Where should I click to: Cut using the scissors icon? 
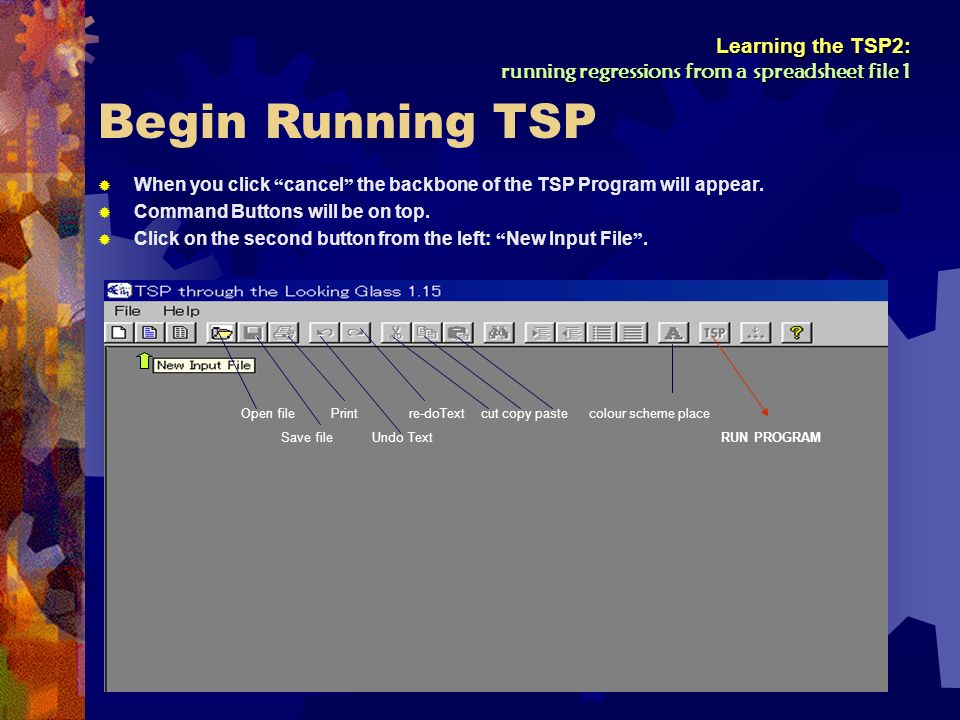pyautogui.click(x=396, y=332)
